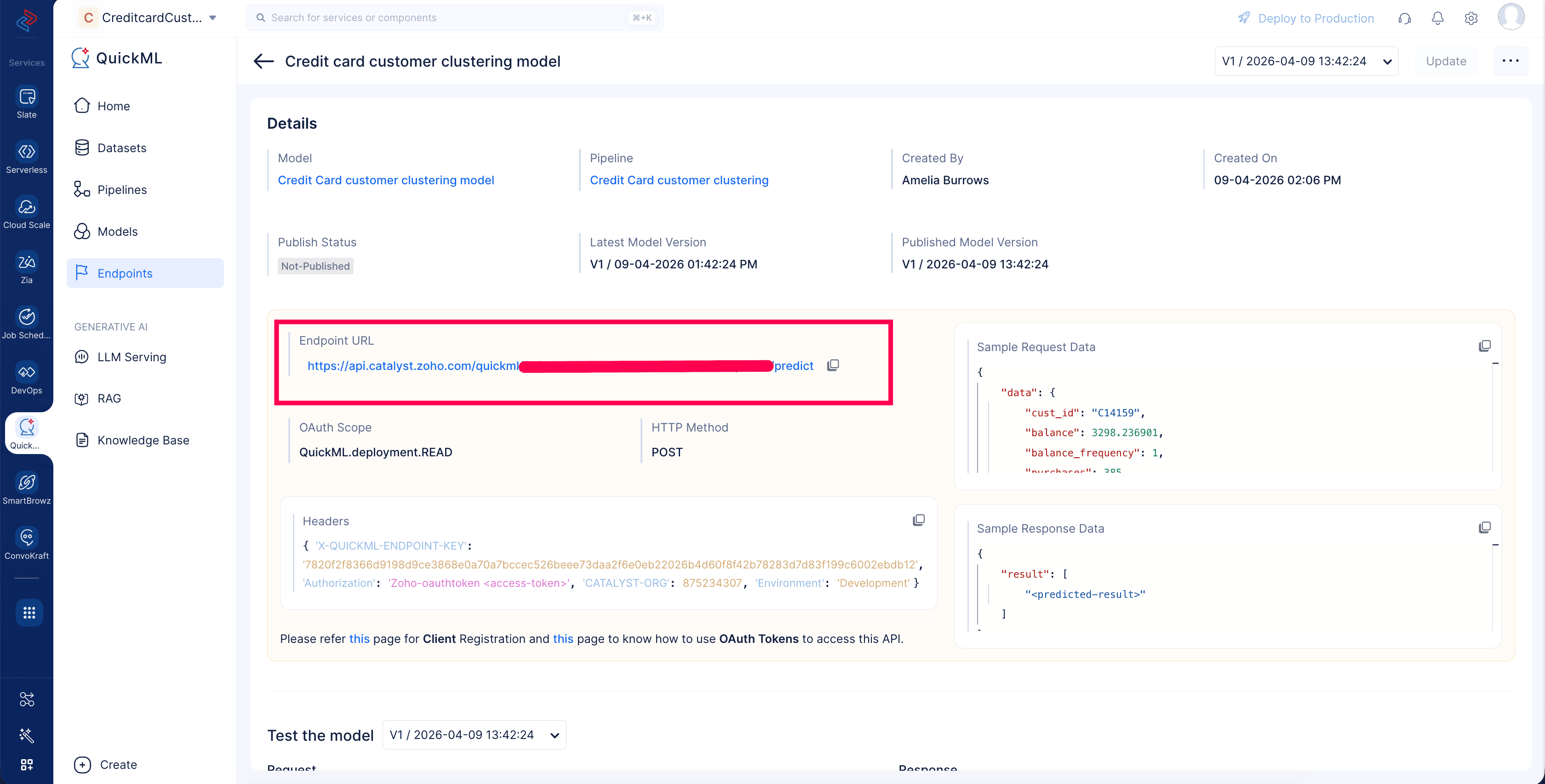Image resolution: width=1545 pixels, height=784 pixels.
Task: Open settings gear
Action: pyautogui.click(x=1471, y=18)
